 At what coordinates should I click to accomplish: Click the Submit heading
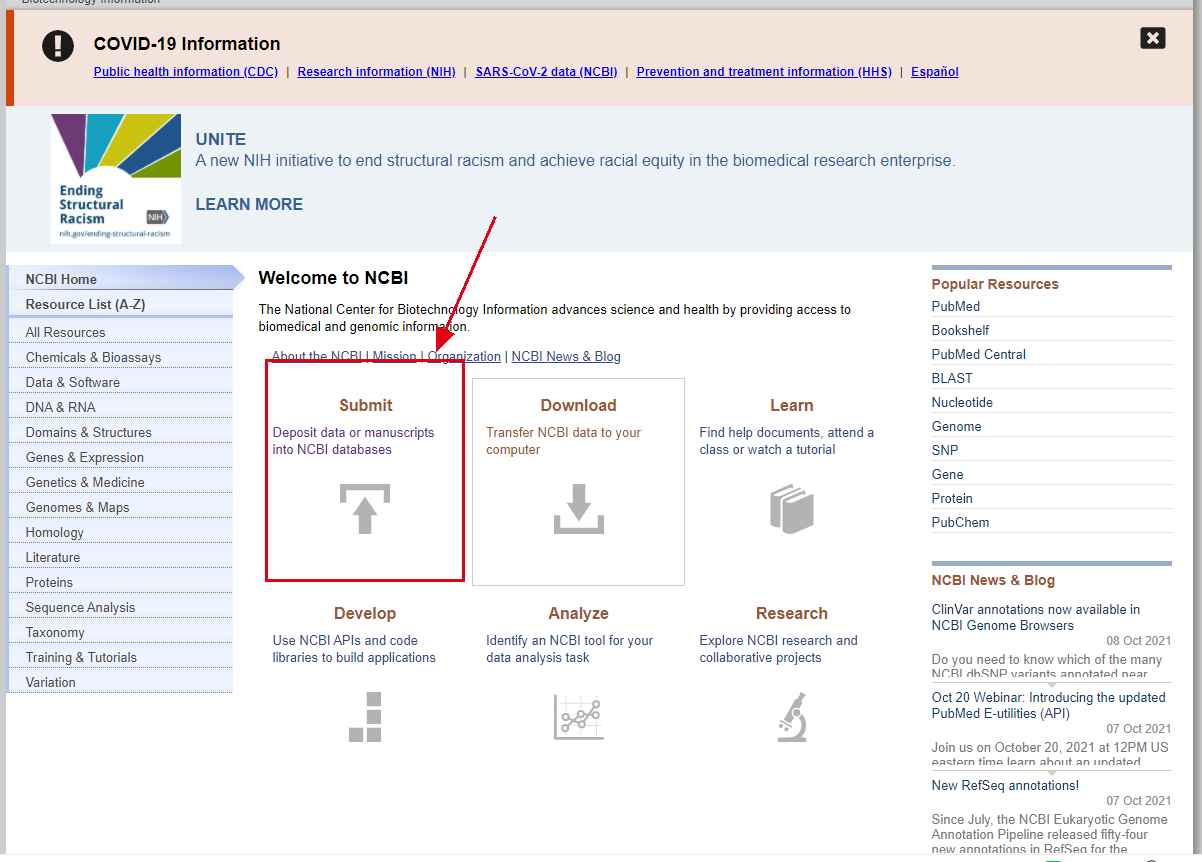[x=365, y=405]
